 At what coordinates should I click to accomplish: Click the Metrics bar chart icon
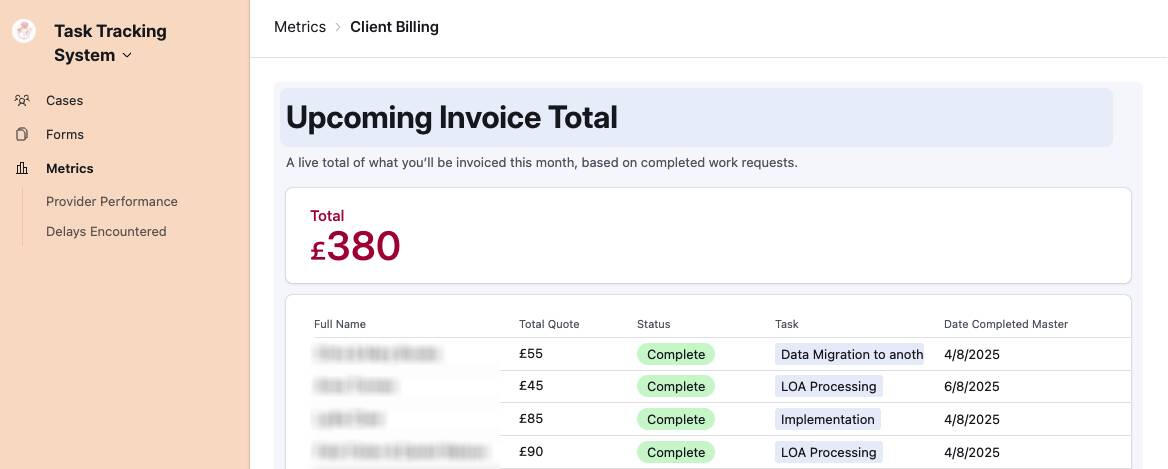pos(22,168)
